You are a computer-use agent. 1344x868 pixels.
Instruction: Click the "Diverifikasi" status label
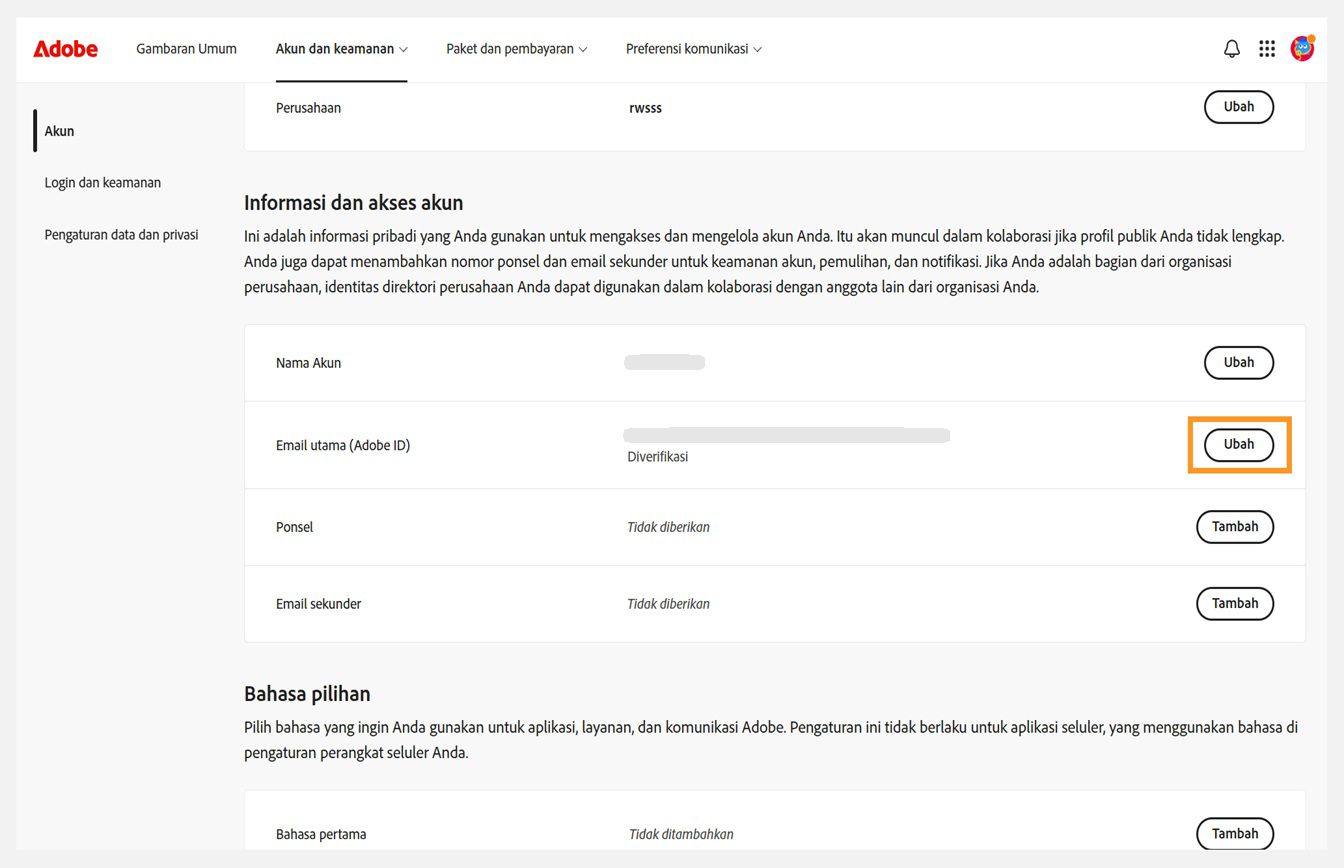pos(657,456)
